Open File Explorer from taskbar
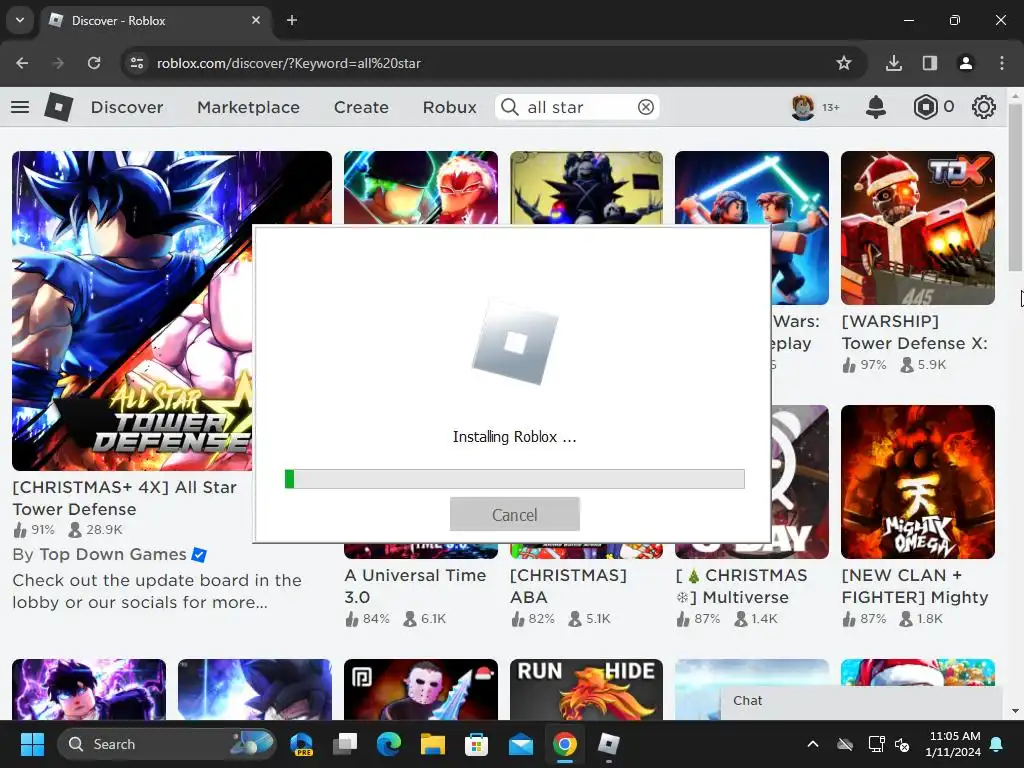1024x768 pixels. coord(432,744)
